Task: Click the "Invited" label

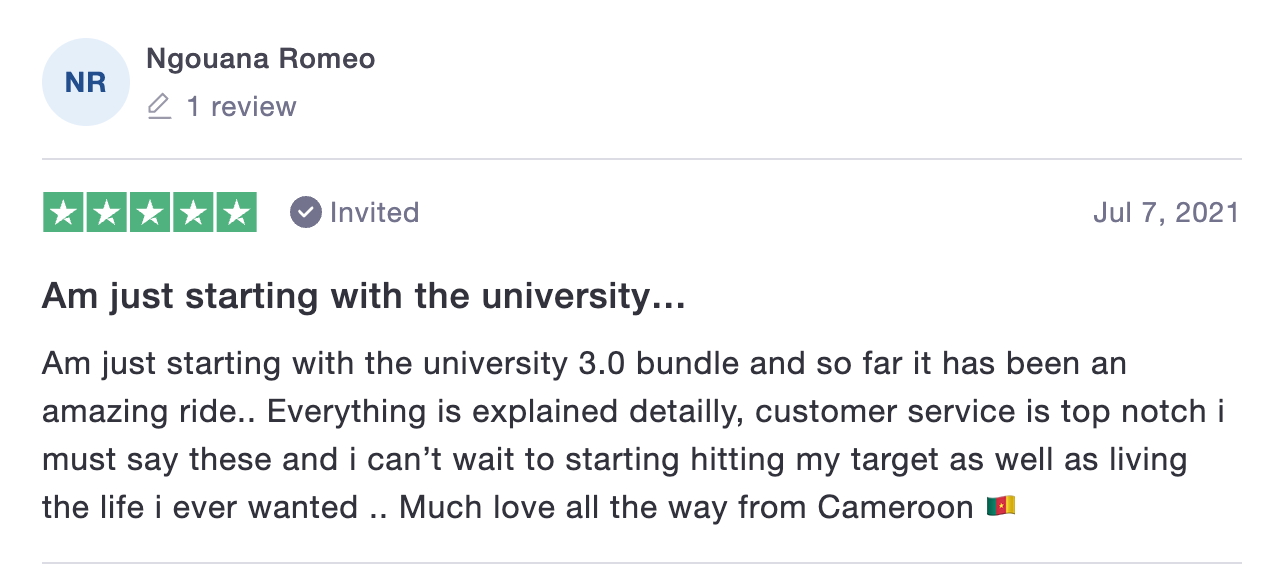Action: [374, 212]
